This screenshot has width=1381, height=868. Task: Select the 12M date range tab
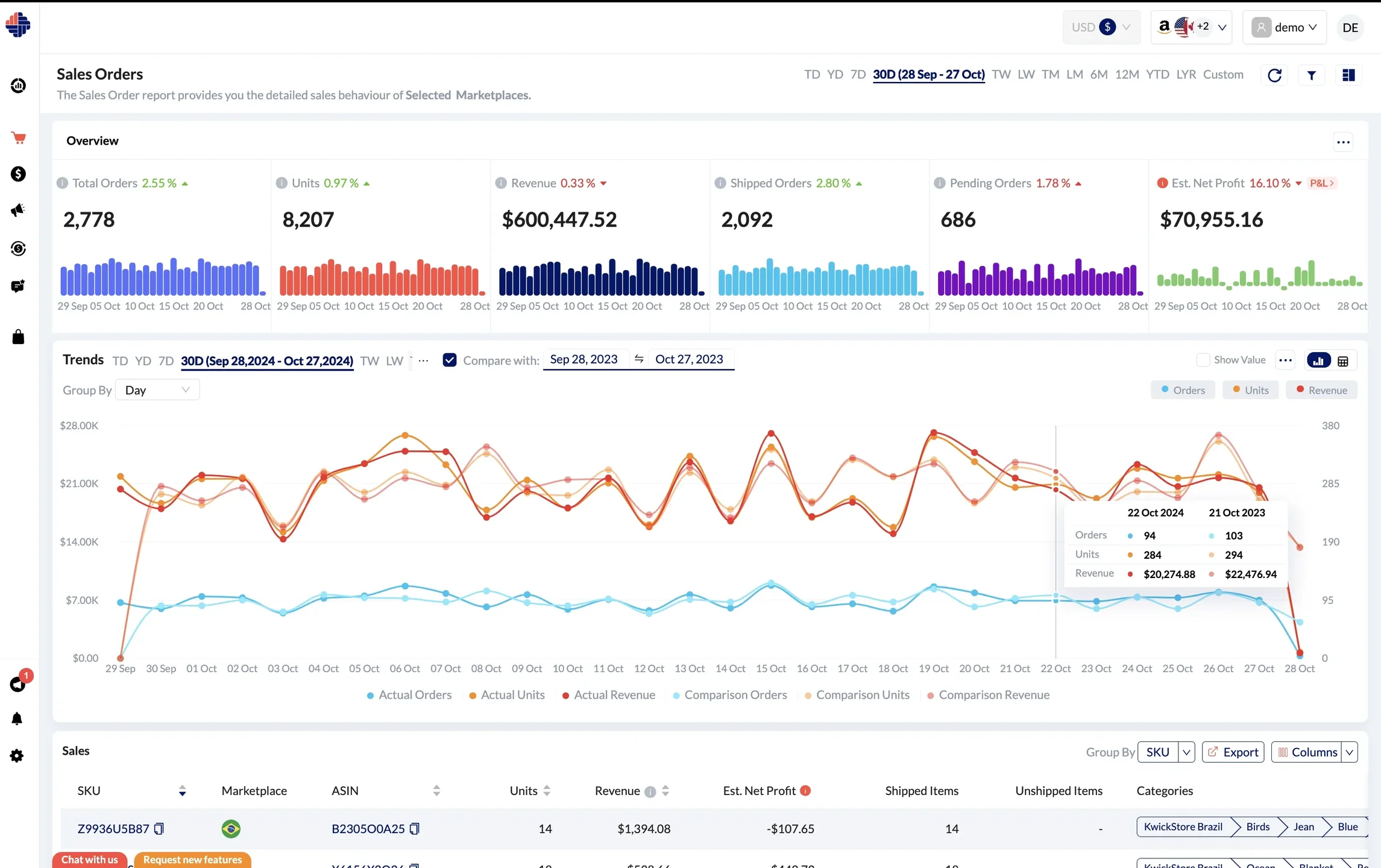pos(1127,74)
